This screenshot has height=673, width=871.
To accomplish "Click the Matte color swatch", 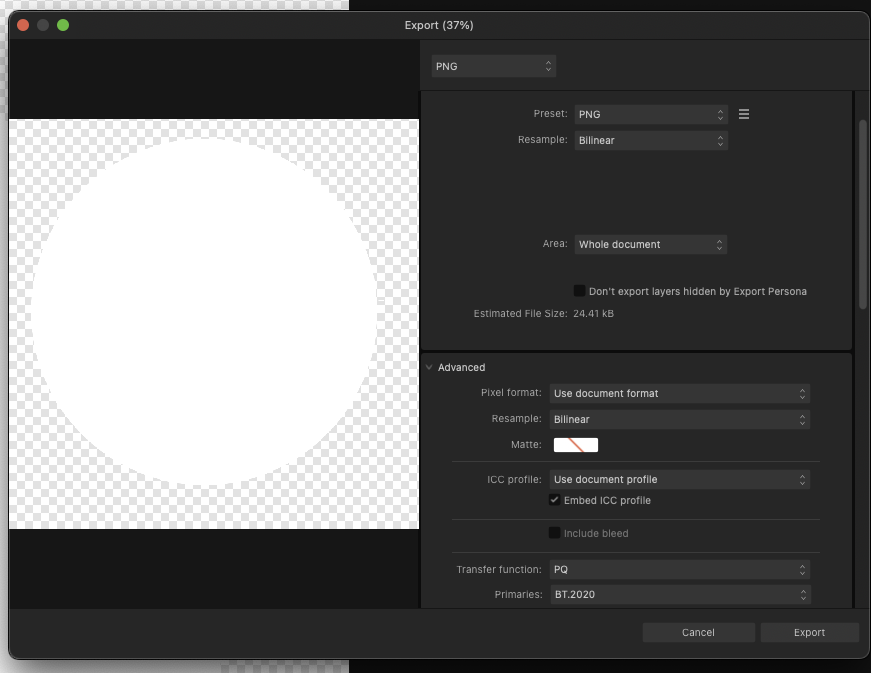I will click(x=575, y=445).
